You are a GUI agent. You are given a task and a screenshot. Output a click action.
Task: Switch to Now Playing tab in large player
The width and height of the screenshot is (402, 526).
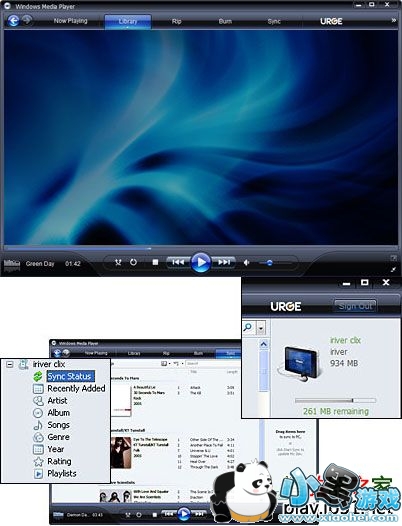pos(70,21)
